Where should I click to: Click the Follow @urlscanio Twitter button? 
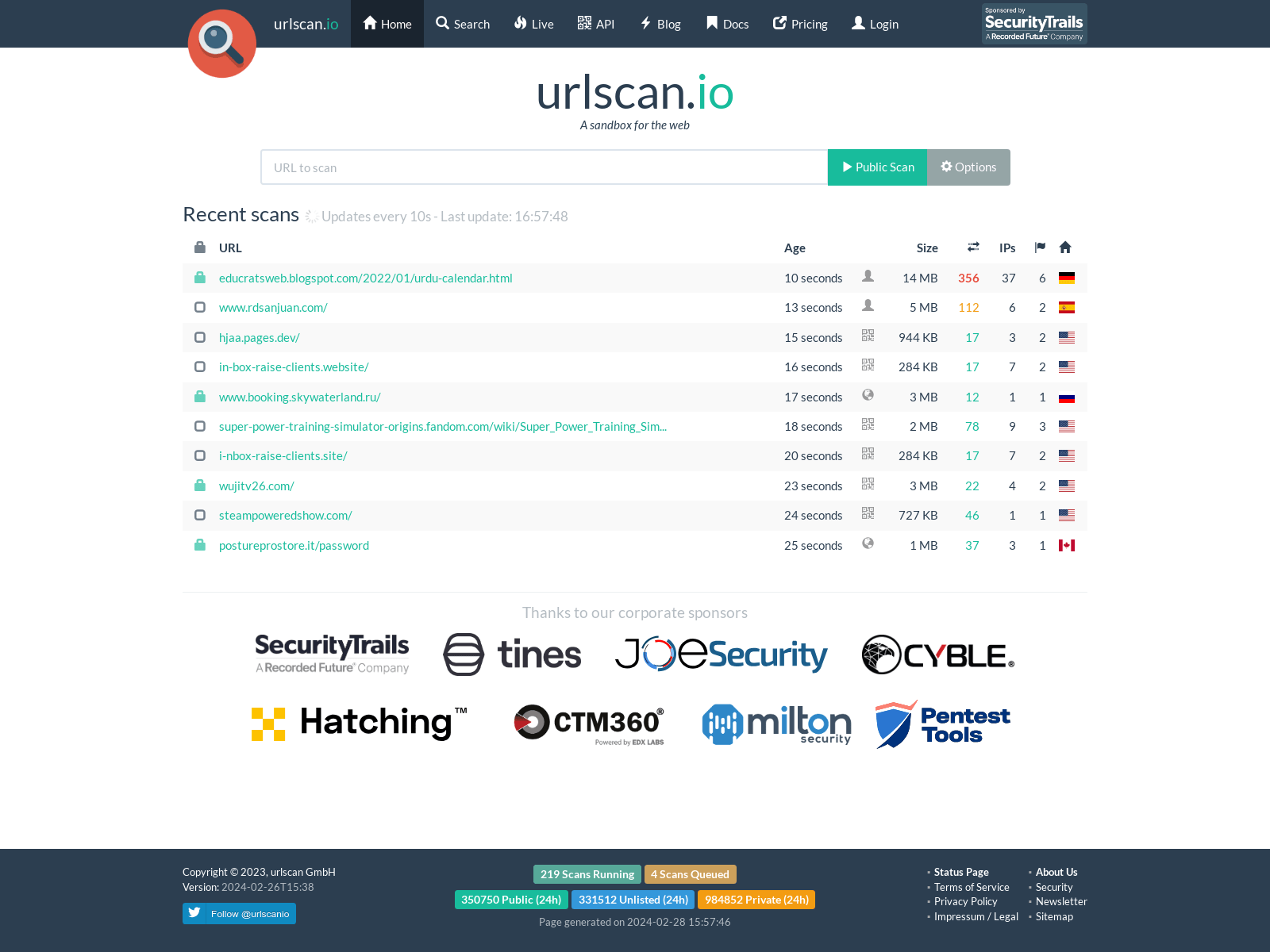[x=239, y=914]
